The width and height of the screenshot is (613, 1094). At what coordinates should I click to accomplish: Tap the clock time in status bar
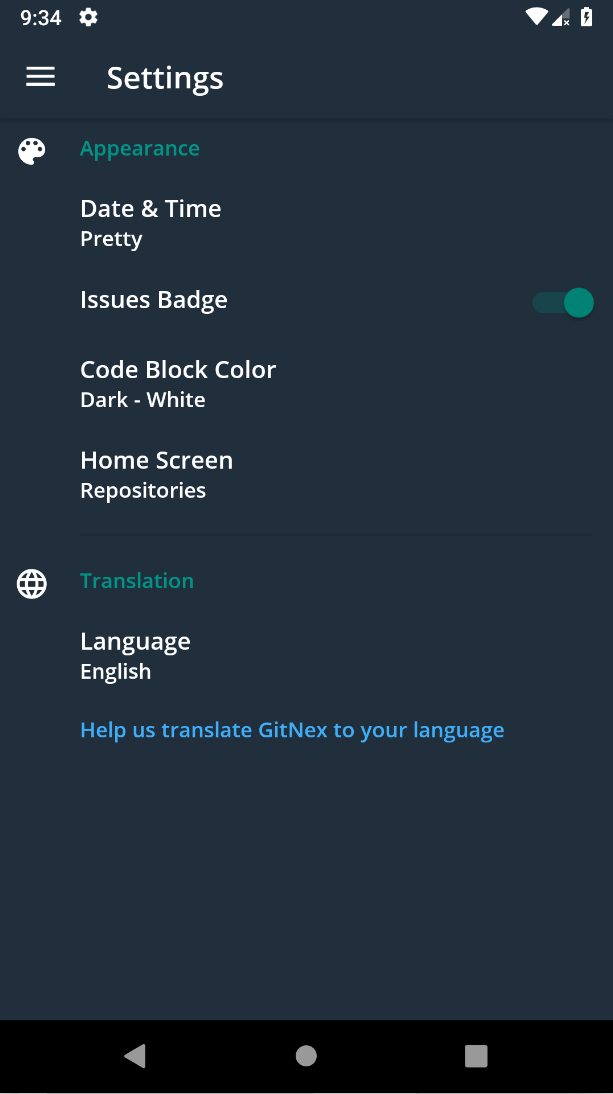(x=41, y=17)
